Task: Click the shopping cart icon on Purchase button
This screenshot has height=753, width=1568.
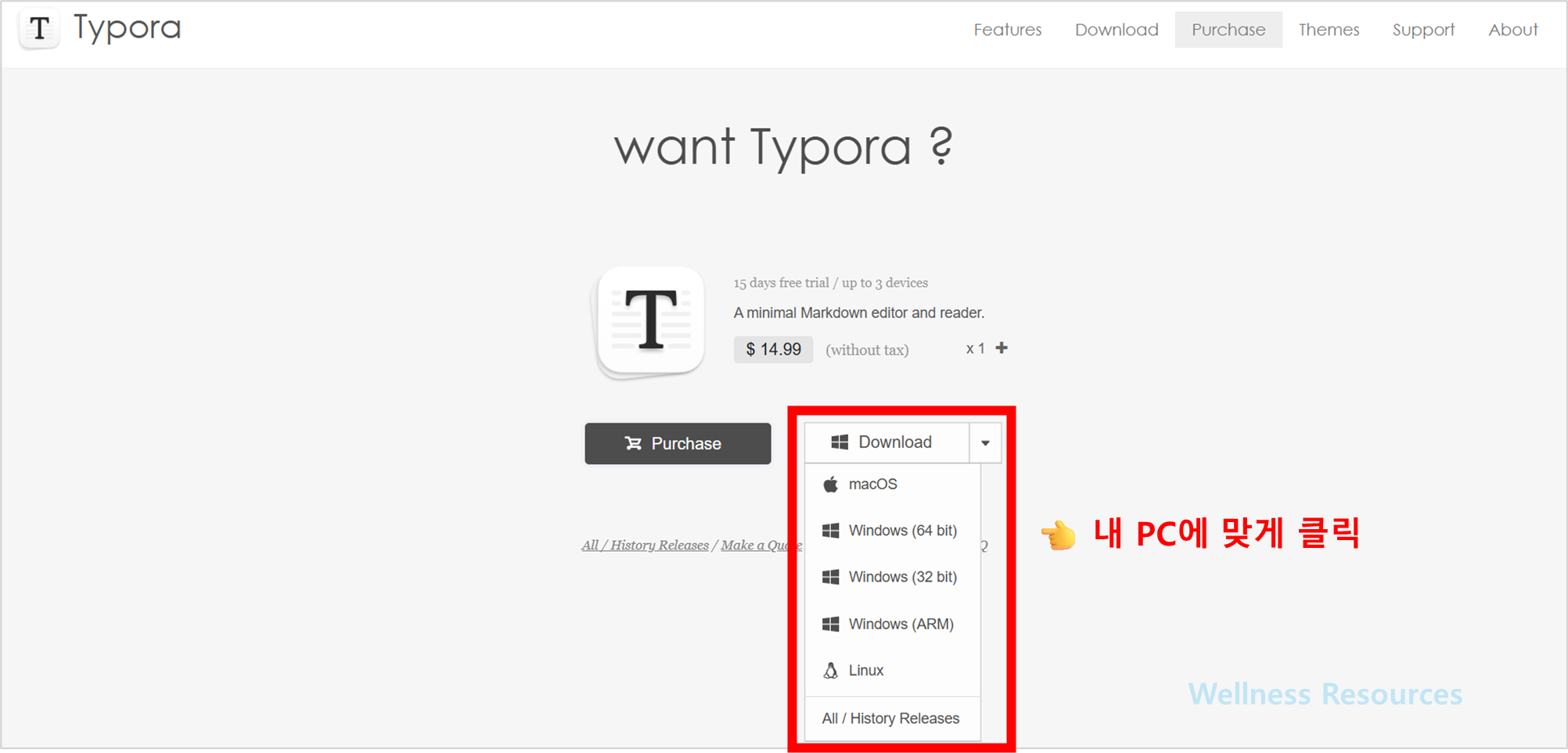Action: click(x=633, y=444)
